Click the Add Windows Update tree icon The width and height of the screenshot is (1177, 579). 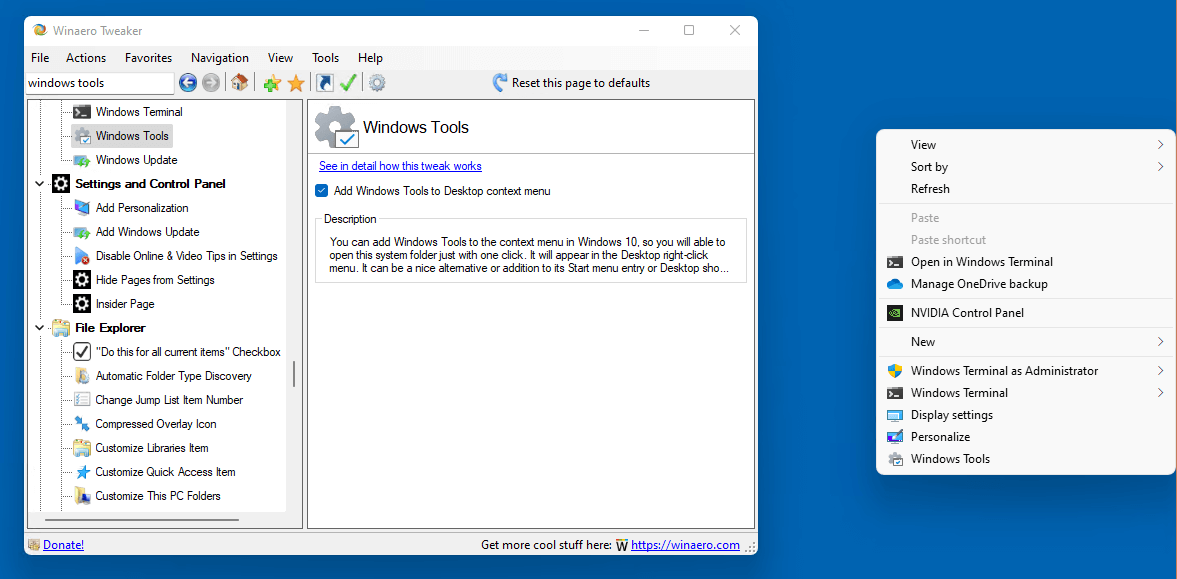point(82,232)
